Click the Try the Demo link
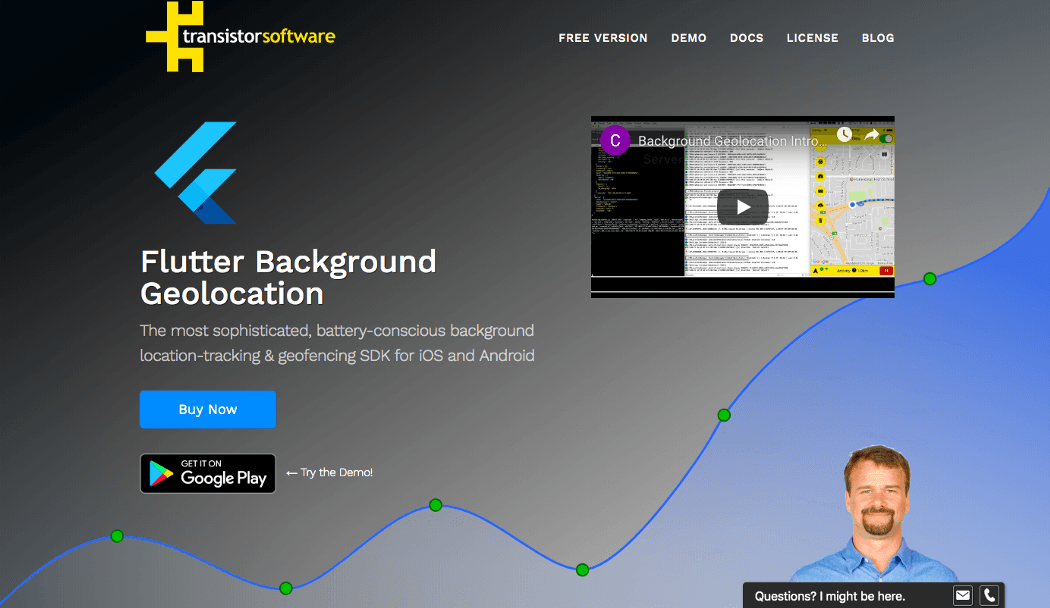Screen dimensions: 1050x608 click(x=335, y=472)
